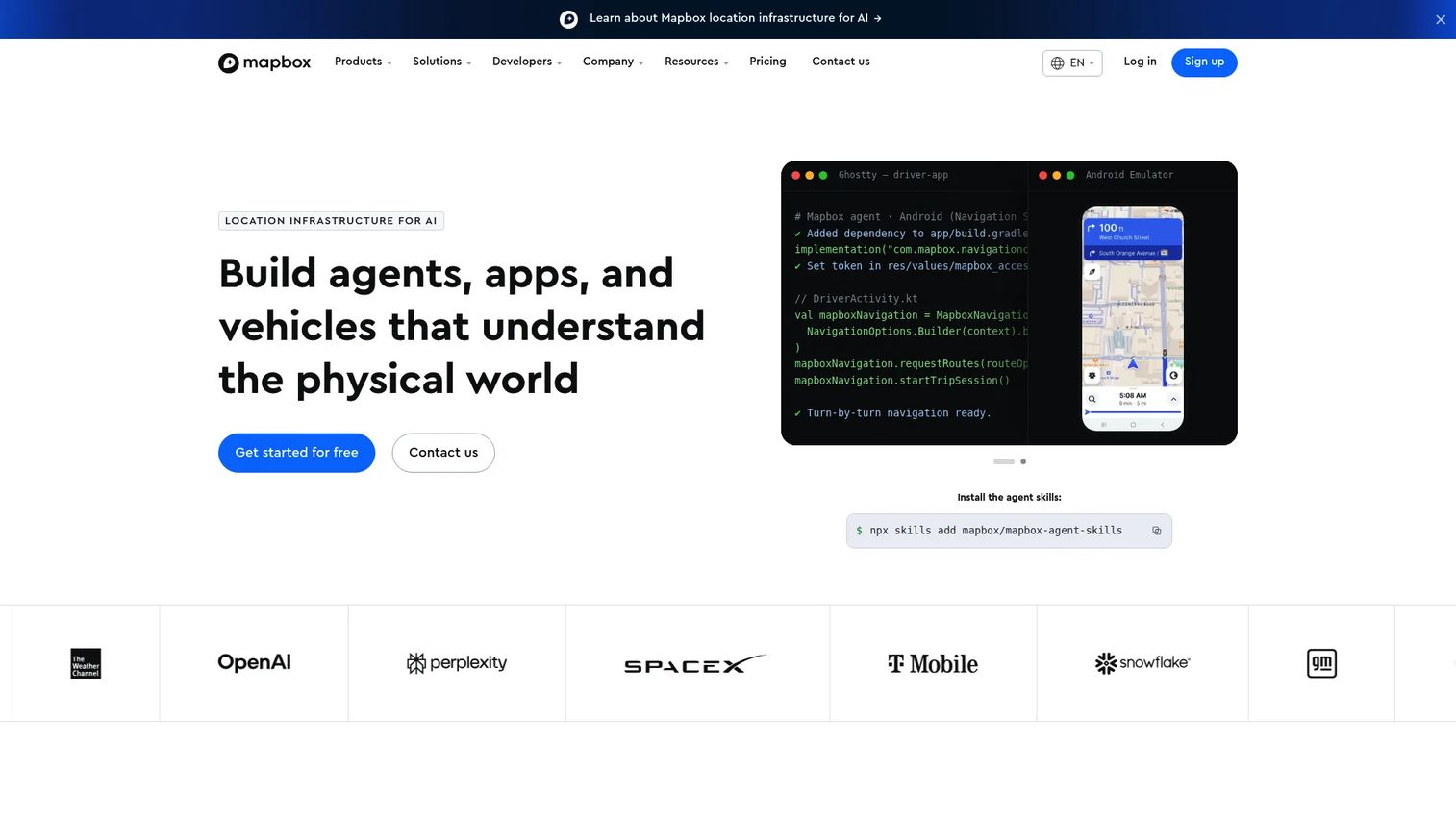Click the Build agents, apps, and vehicles headline
This screenshot has width=1456, height=818.
click(x=462, y=326)
